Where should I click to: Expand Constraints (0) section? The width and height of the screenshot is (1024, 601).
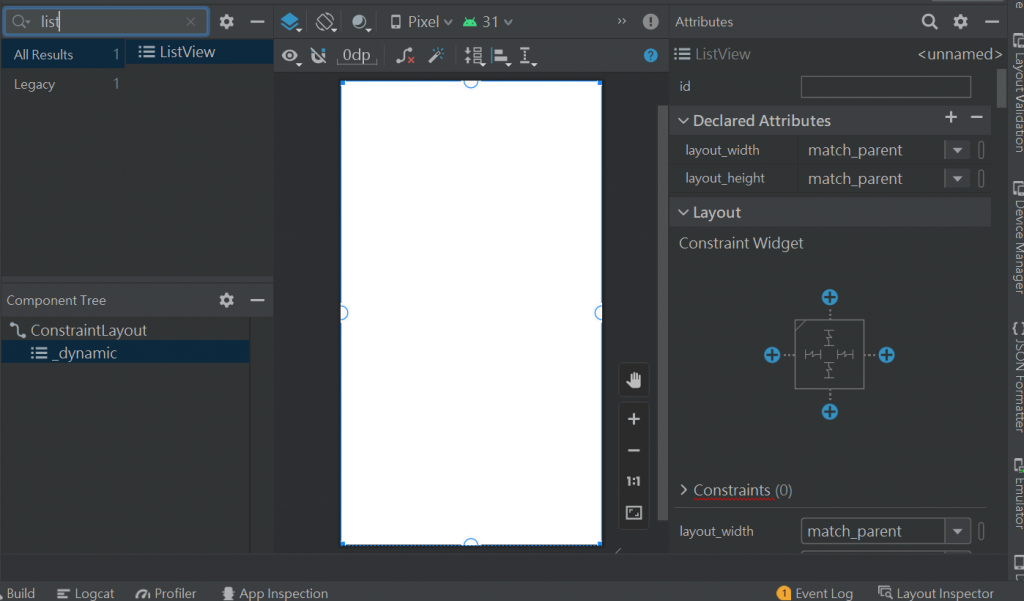(683, 489)
